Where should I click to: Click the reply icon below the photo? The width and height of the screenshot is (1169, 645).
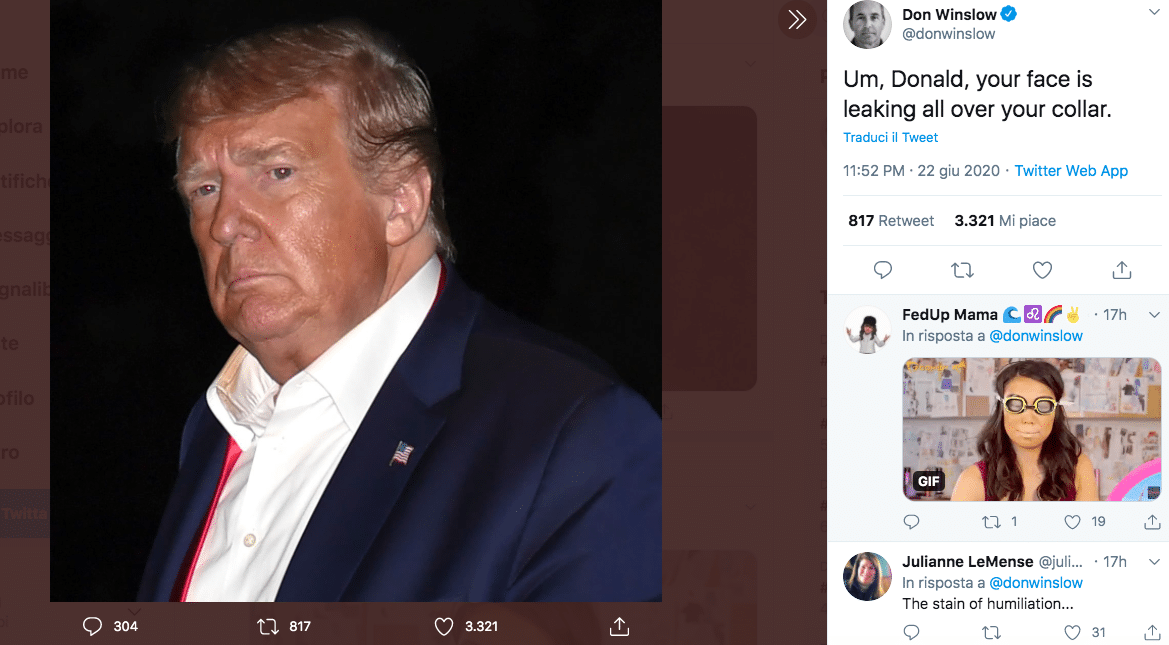(x=92, y=626)
